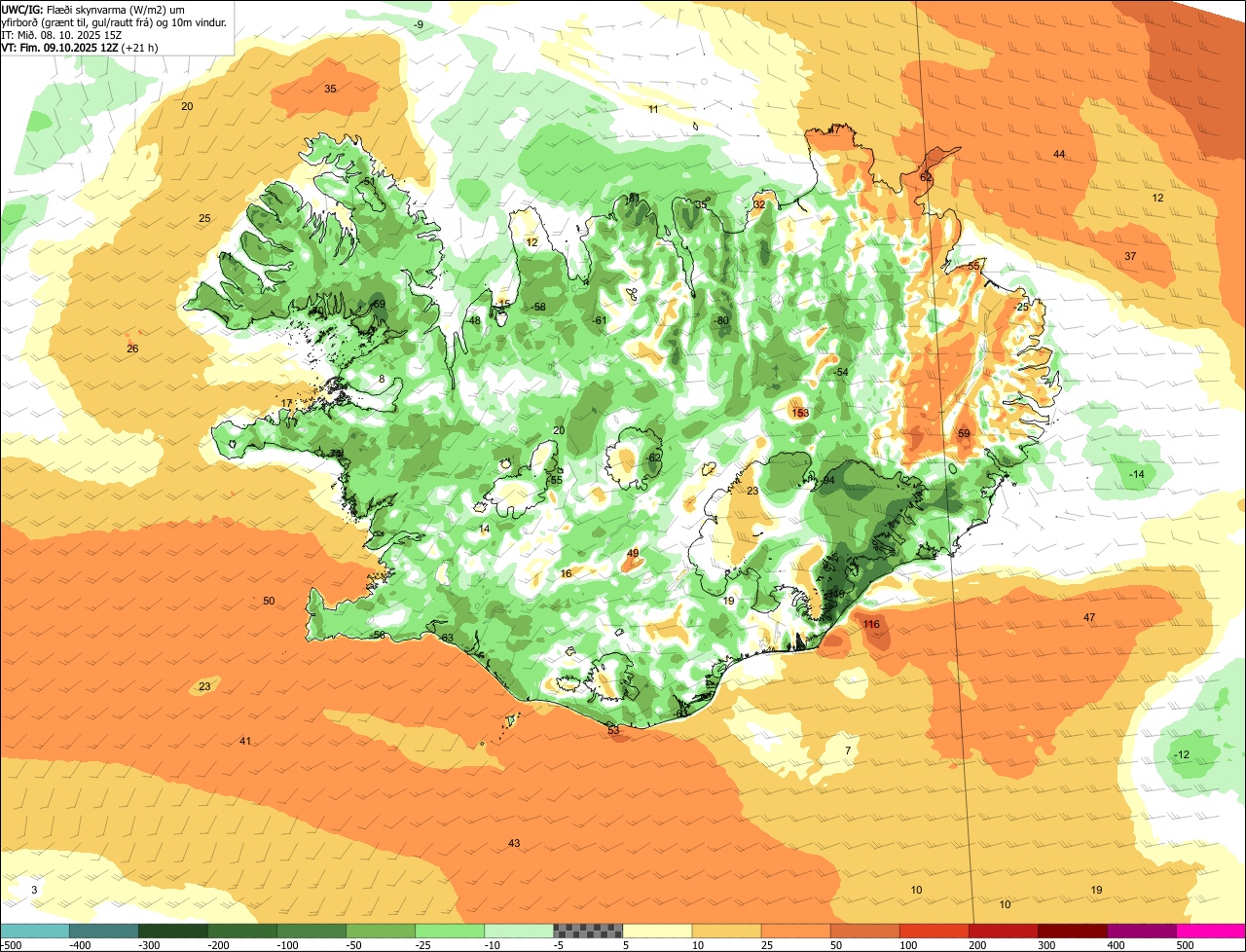The width and height of the screenshot is (1246, 952).
Task: Click the teal legend swatch between -500 and -400
Action: (x=34, y=931)
